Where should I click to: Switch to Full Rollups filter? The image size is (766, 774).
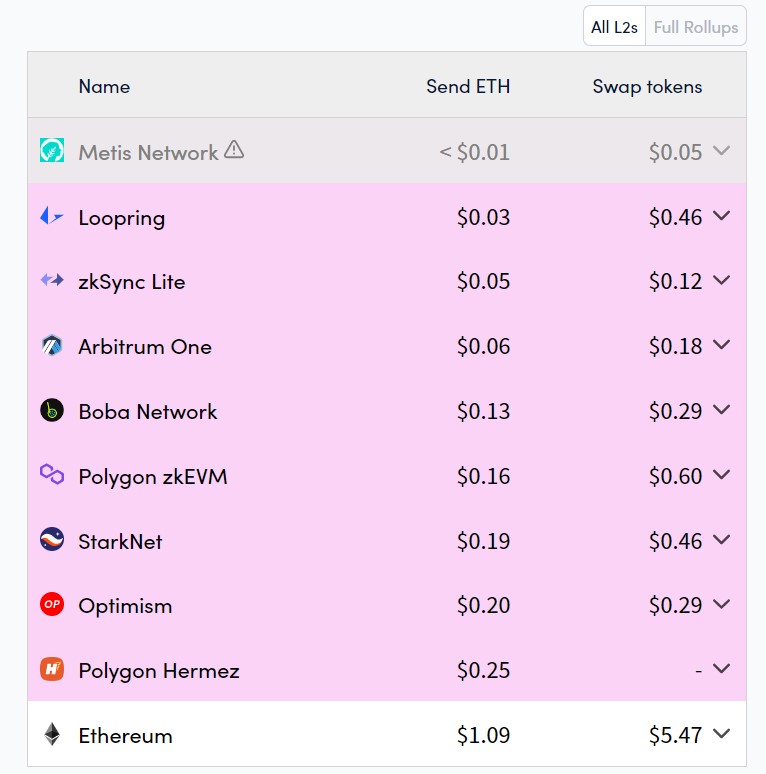[x=696, y=26]
